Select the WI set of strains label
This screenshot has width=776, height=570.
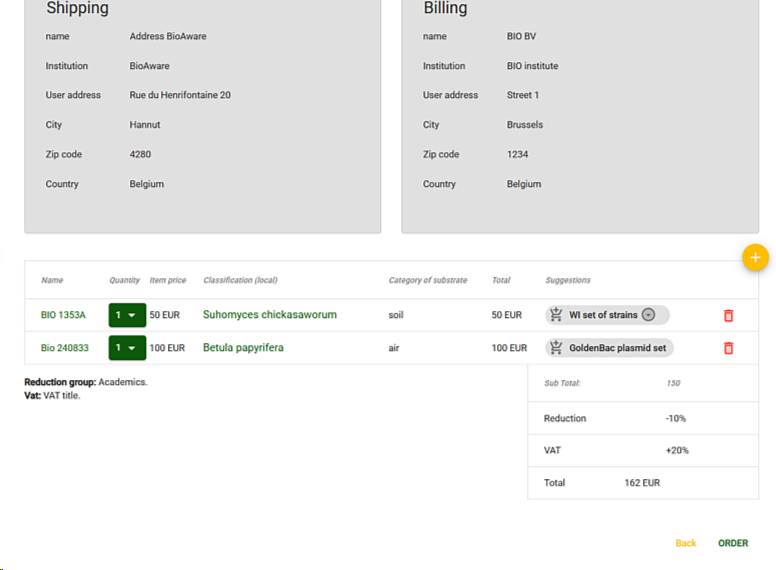(602, 315)
